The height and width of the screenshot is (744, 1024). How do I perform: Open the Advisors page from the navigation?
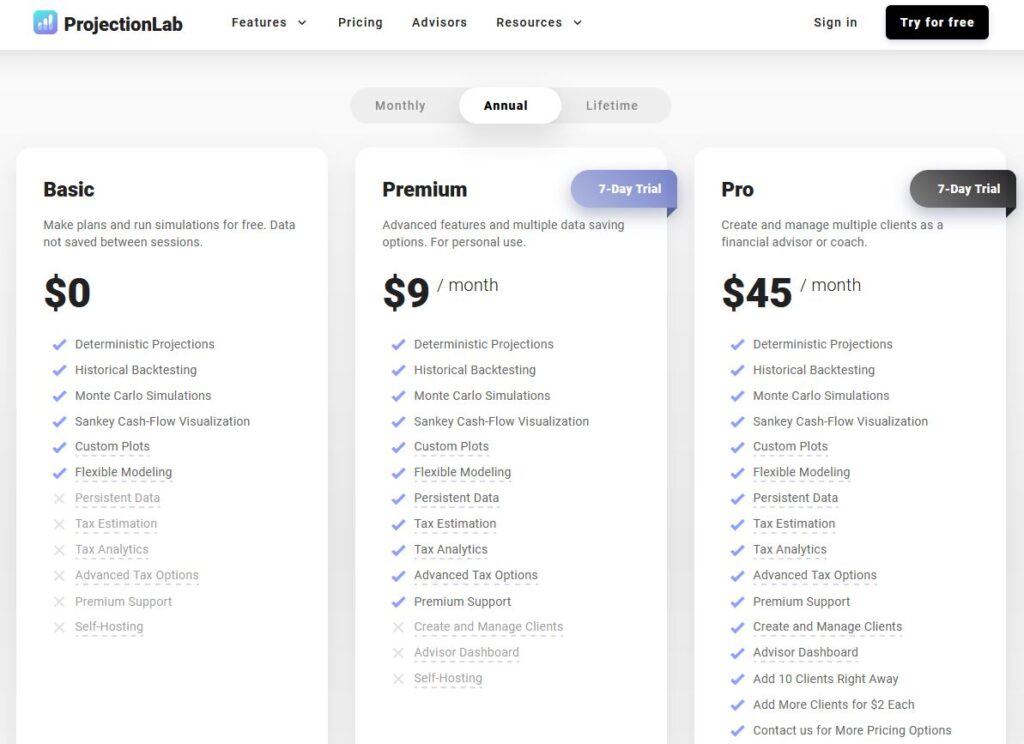coord(439,22)
